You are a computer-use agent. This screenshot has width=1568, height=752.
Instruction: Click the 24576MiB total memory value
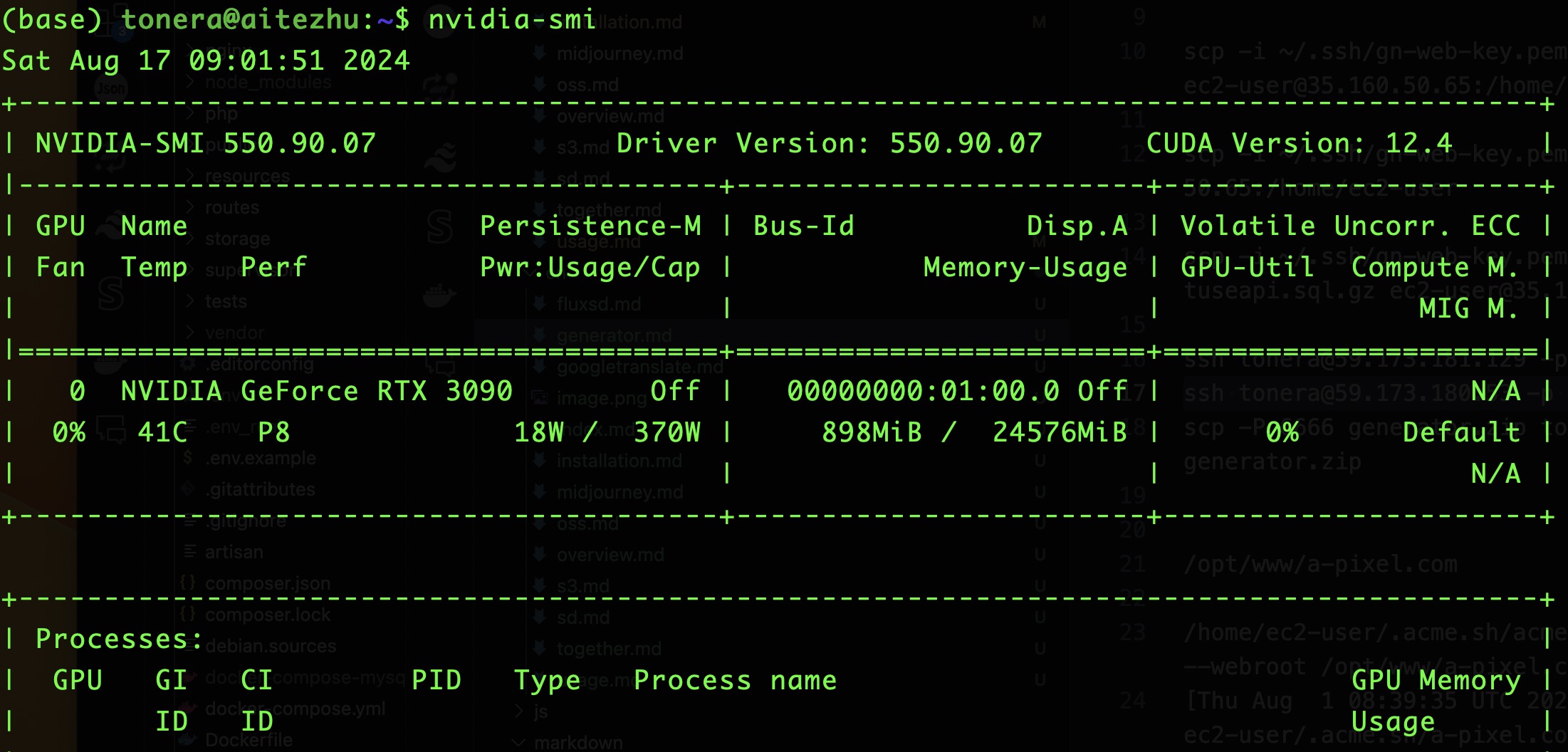tap(1060, 432)
